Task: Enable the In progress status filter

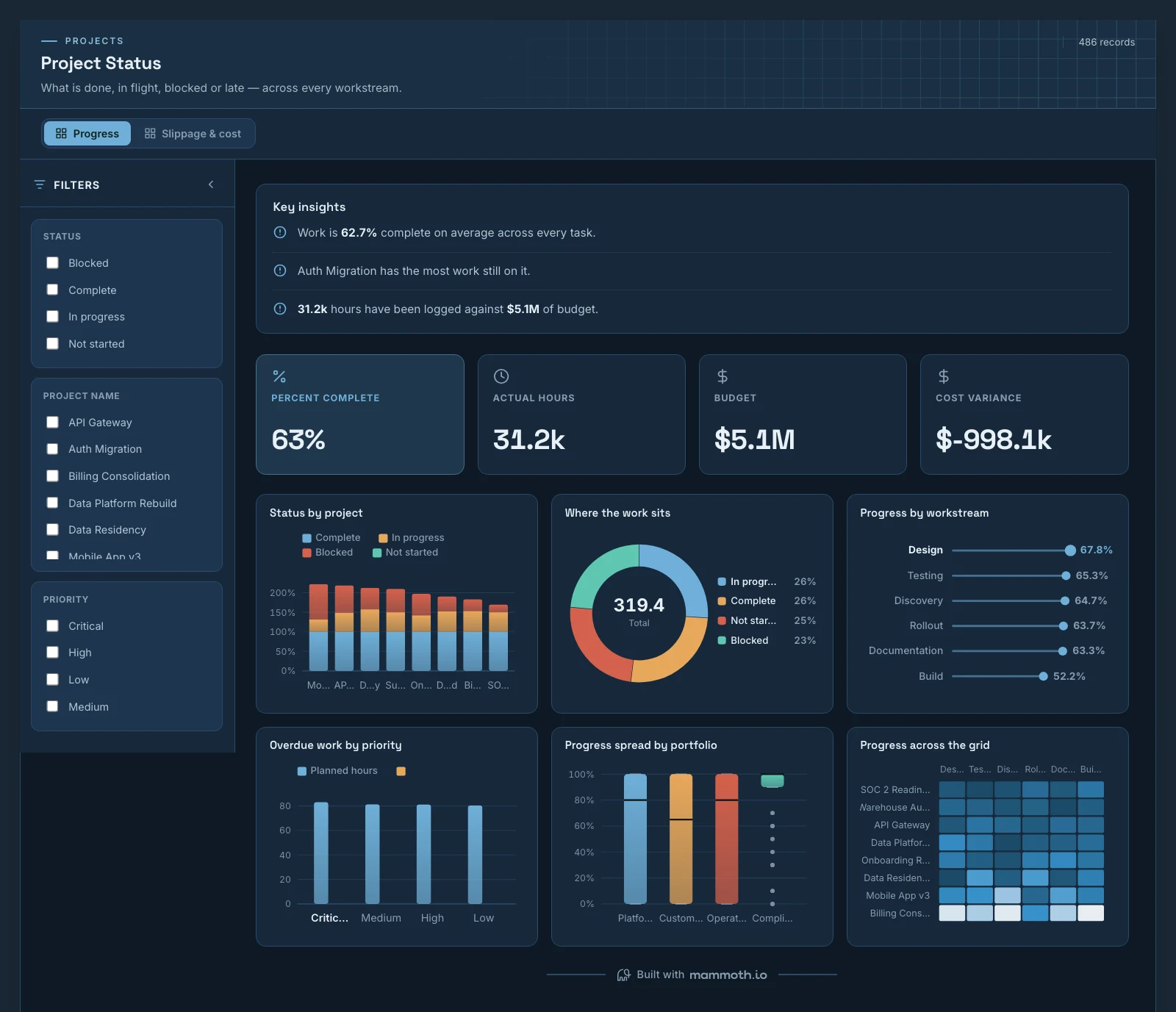Action: 52,316
